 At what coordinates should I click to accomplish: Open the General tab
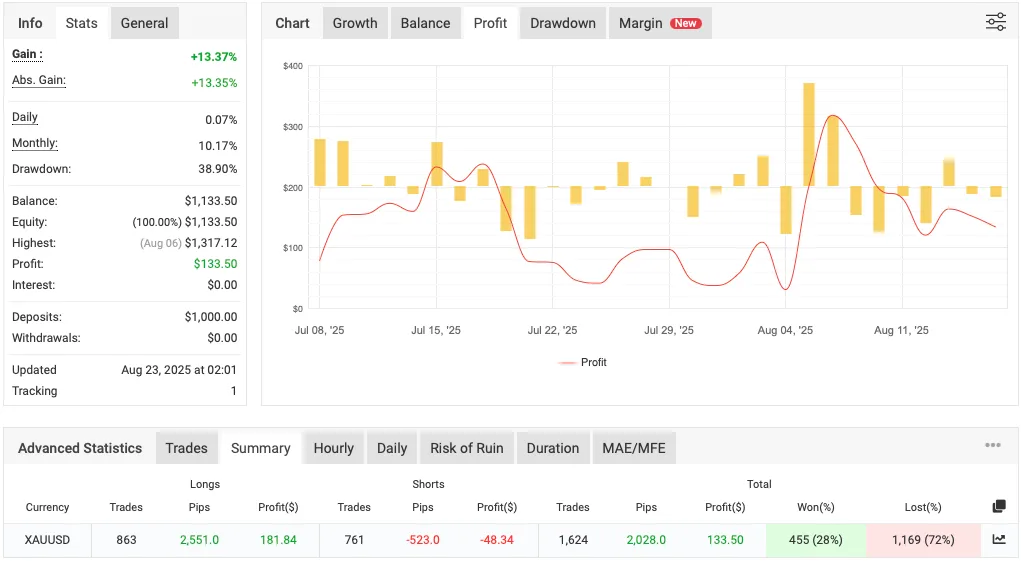(144, 23)
